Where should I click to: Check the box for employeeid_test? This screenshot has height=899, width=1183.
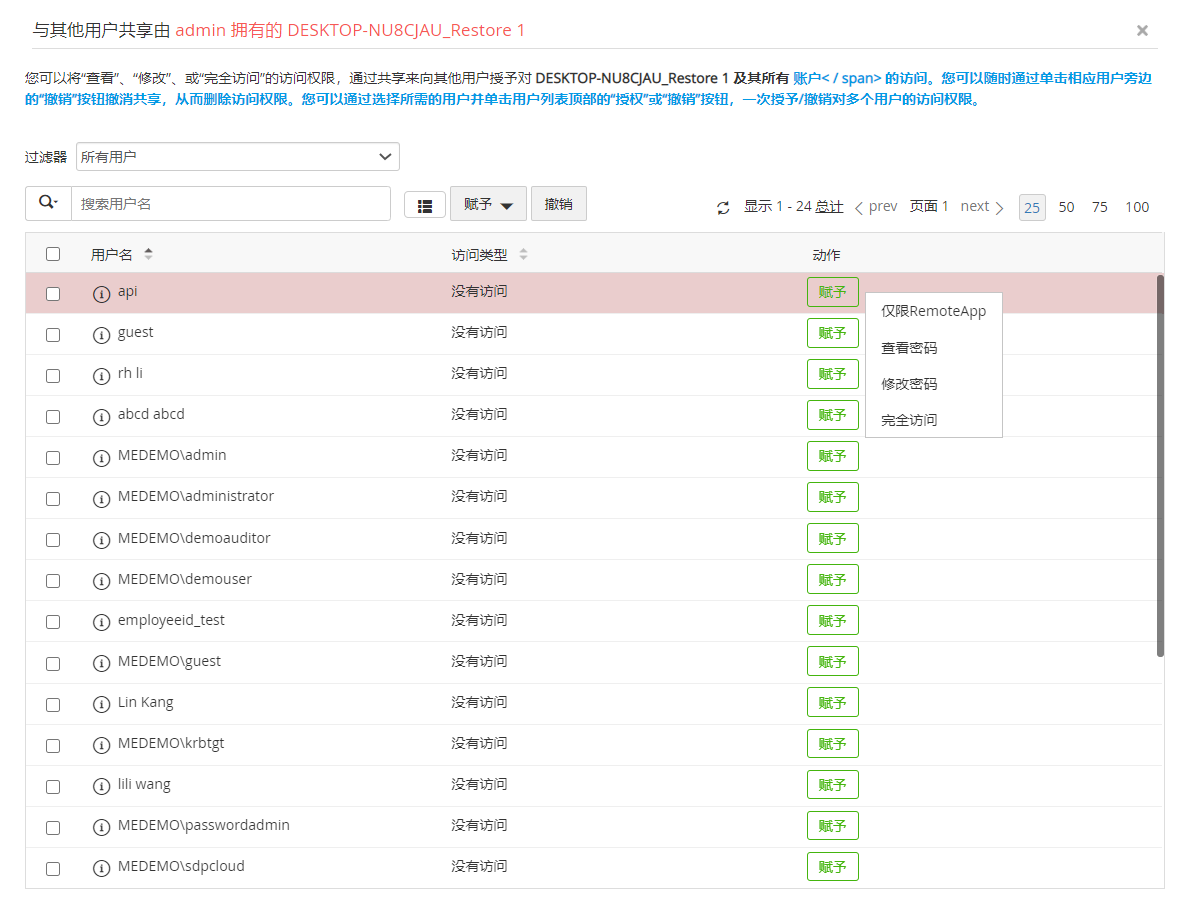[53, 622]
